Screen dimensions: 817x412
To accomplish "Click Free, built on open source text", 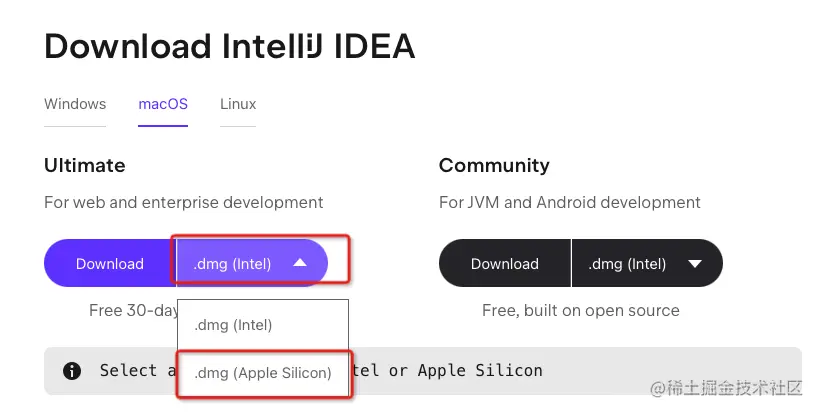I will click(580, 310).
